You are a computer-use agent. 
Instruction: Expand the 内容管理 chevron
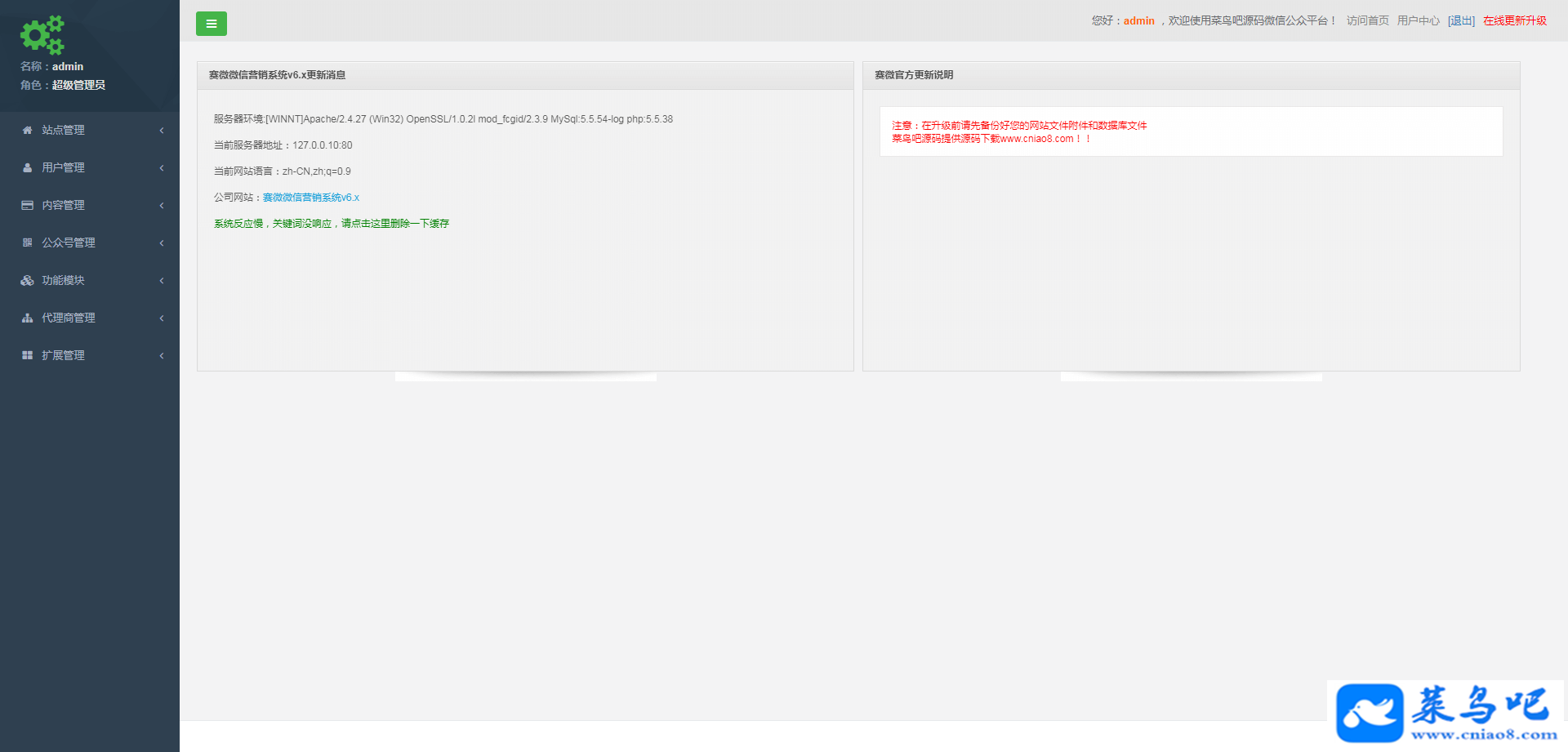162,206
